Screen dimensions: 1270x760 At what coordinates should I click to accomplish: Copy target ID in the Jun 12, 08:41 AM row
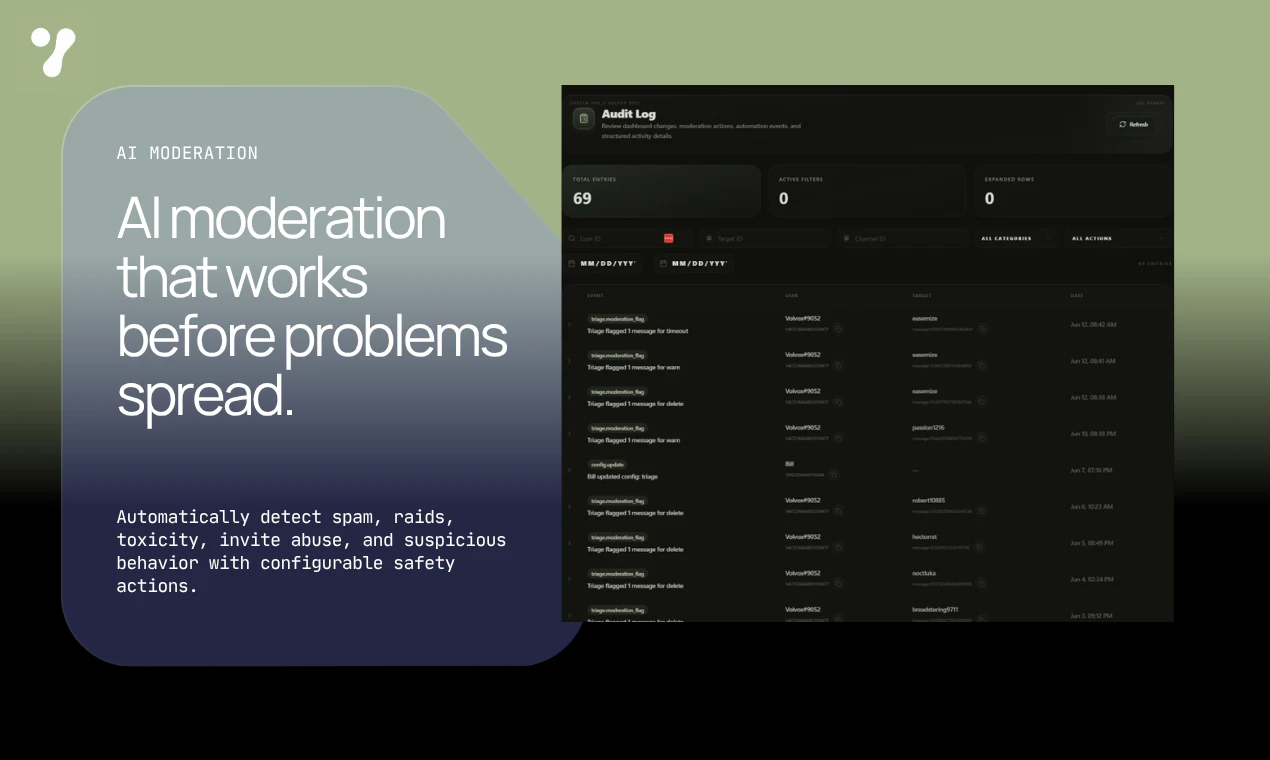pyautogui.click(x=982, y=366)
